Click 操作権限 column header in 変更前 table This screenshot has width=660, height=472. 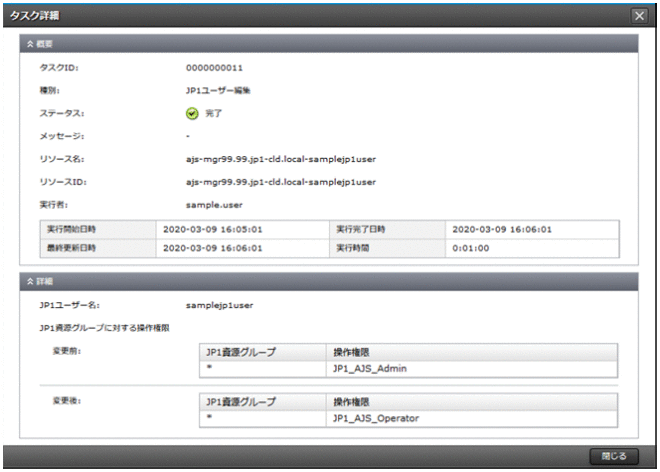[472, 352]
